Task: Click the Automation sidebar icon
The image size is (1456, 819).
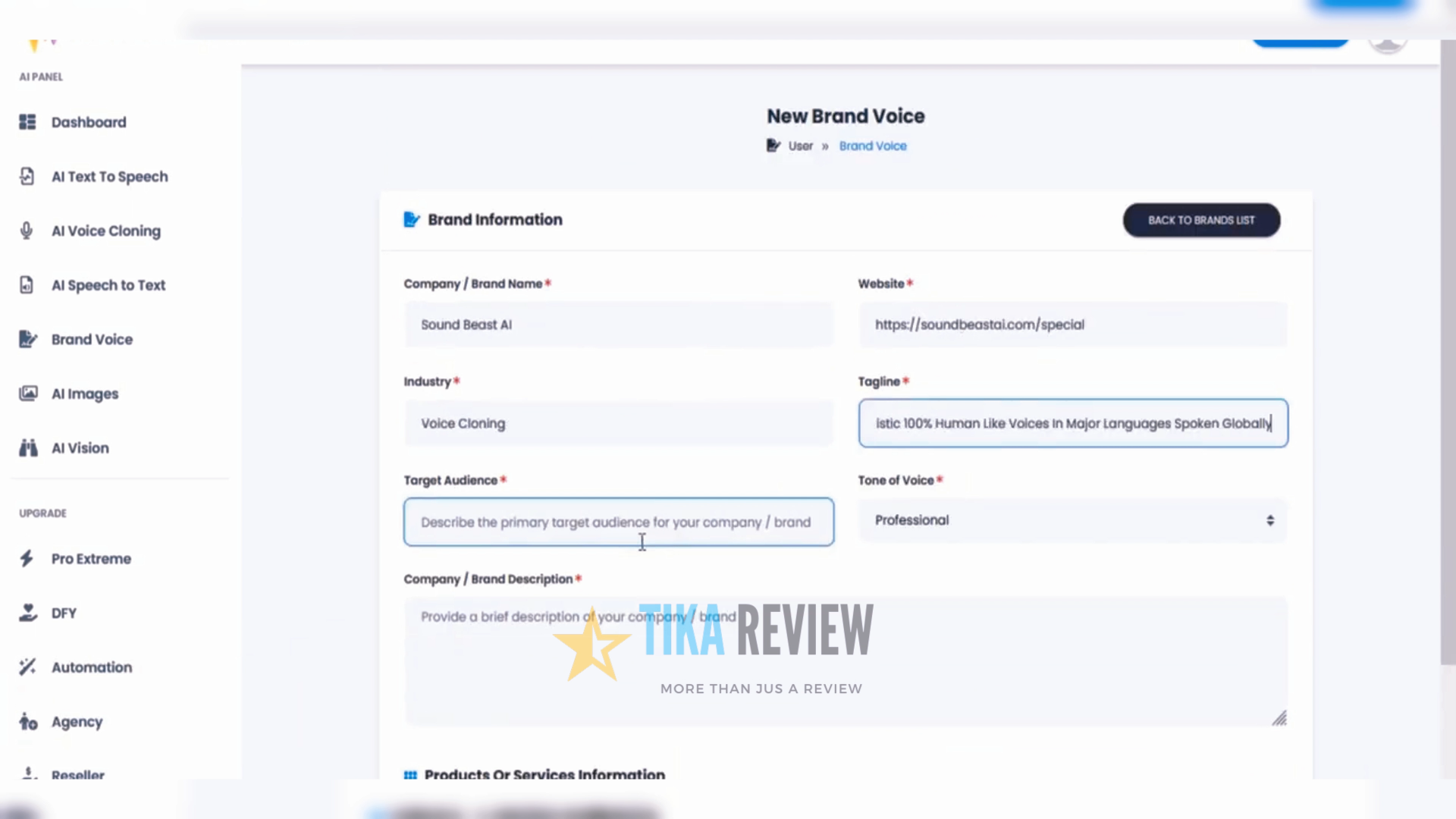Action: pyautogui.click(x=27, y=667)
